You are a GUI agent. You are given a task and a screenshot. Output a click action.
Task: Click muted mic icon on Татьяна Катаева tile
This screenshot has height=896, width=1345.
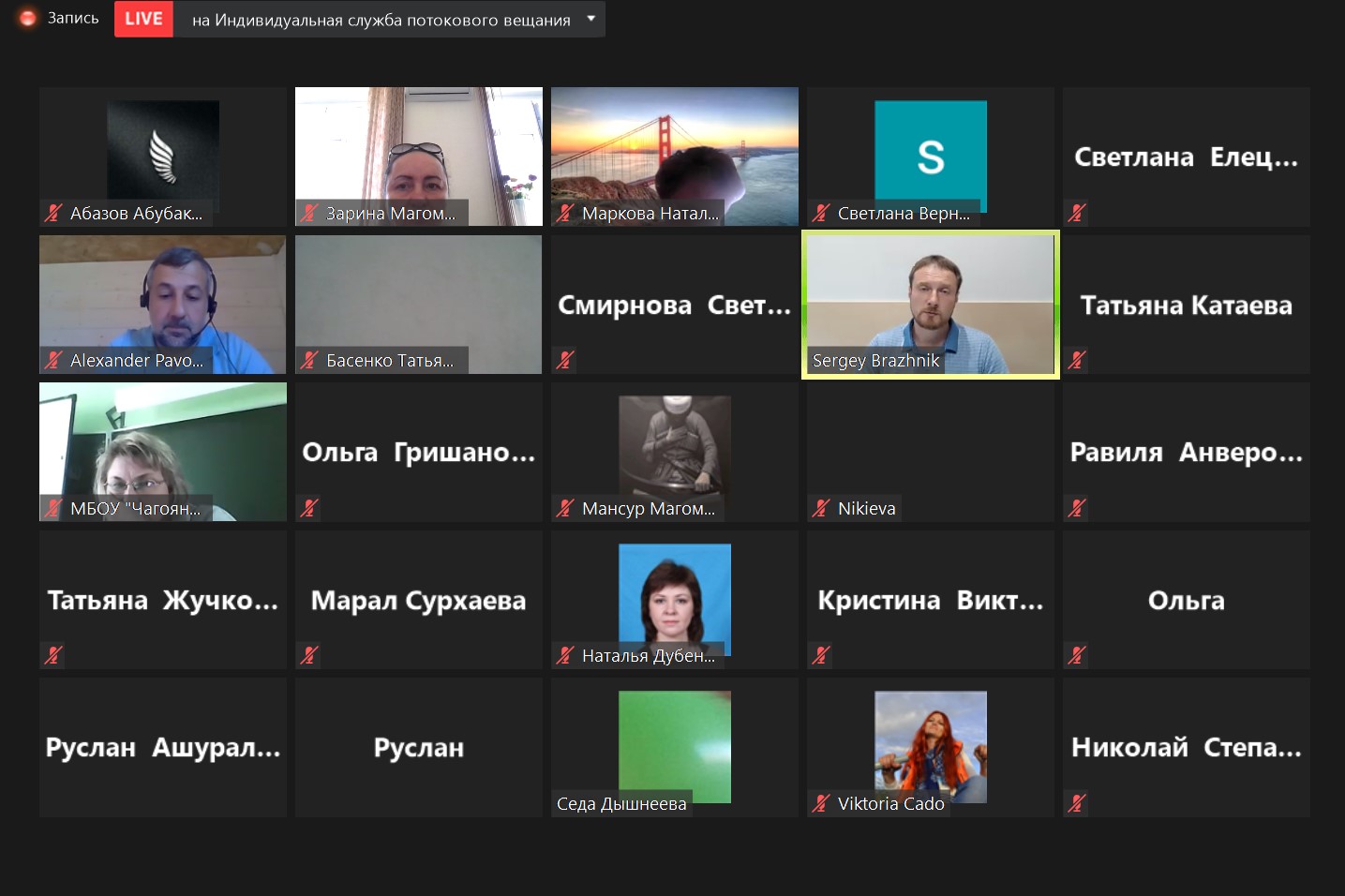point(1077,360)
